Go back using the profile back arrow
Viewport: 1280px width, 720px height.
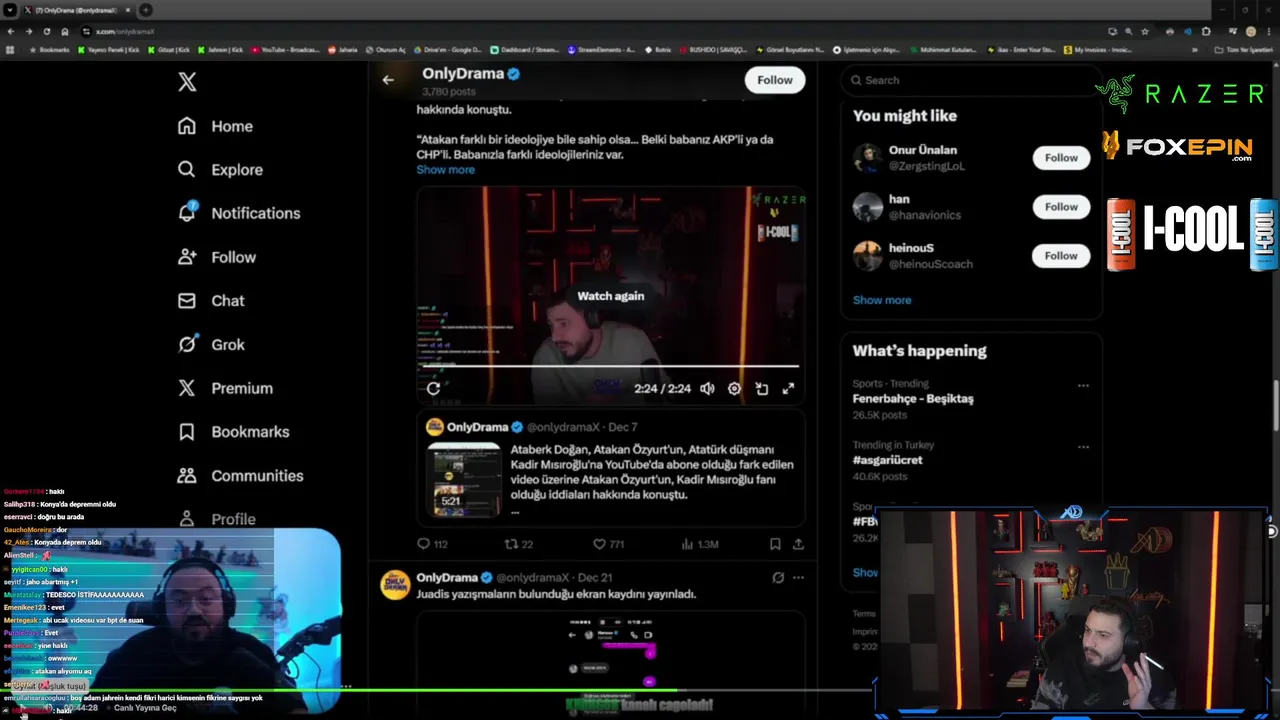click(388, 80)
